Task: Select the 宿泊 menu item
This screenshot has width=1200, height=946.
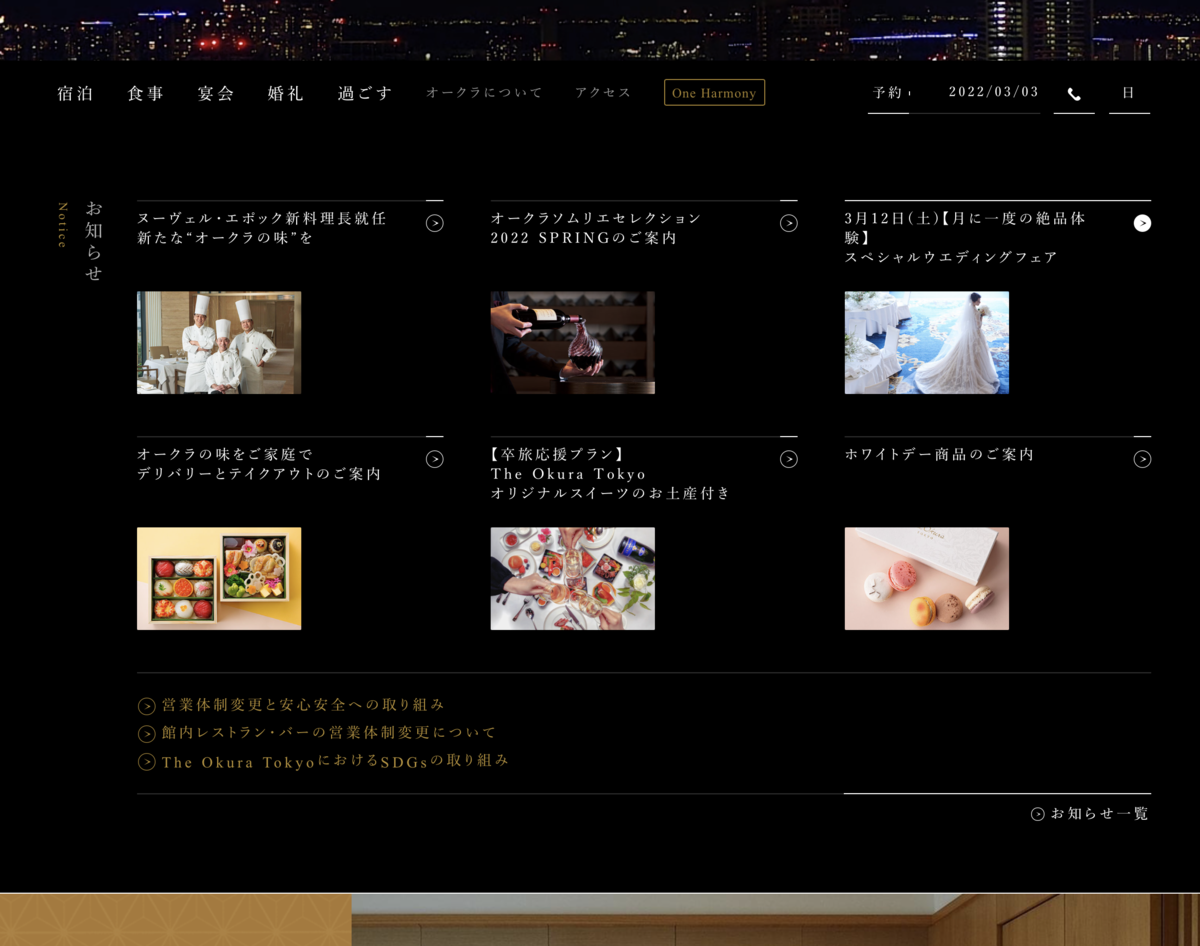Action: [x=75, y=93]
